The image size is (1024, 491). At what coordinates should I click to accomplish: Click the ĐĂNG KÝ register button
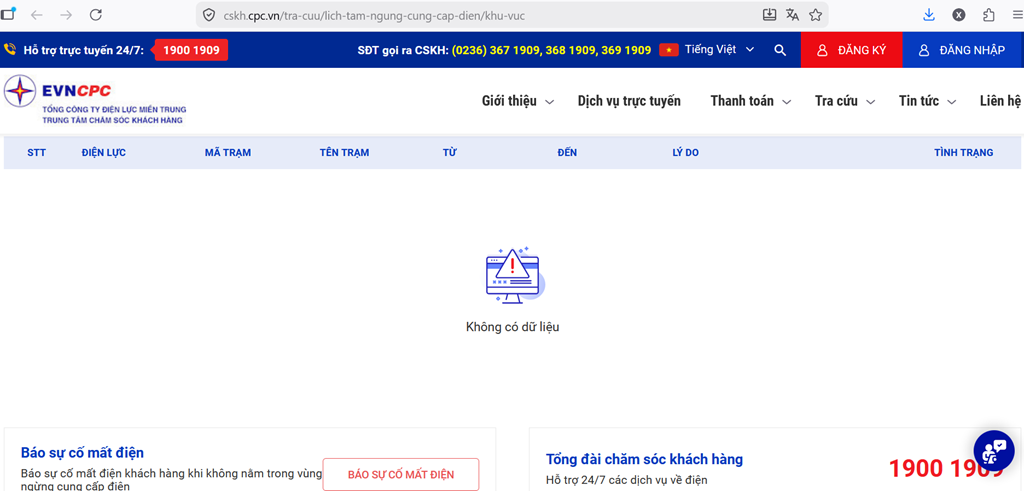tap(851, 50)
